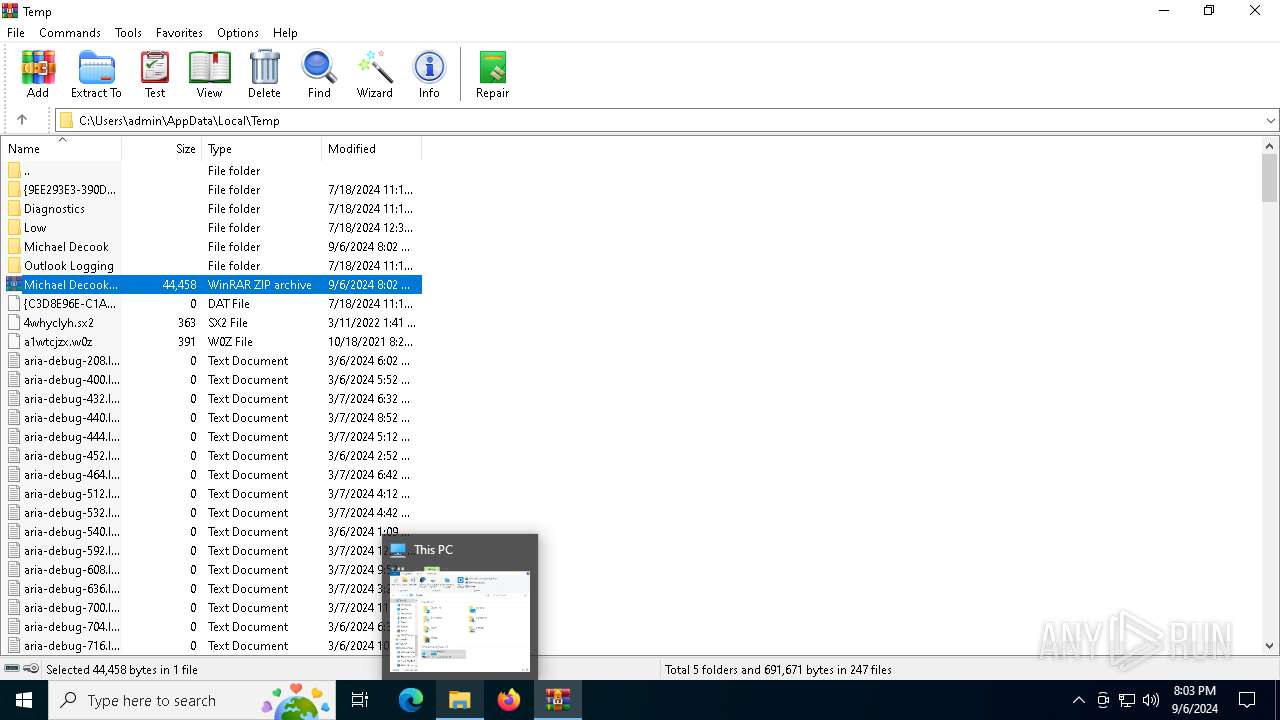Click the Delete toolbar icon
This screenshot has height=720, width=1280.
264,74
